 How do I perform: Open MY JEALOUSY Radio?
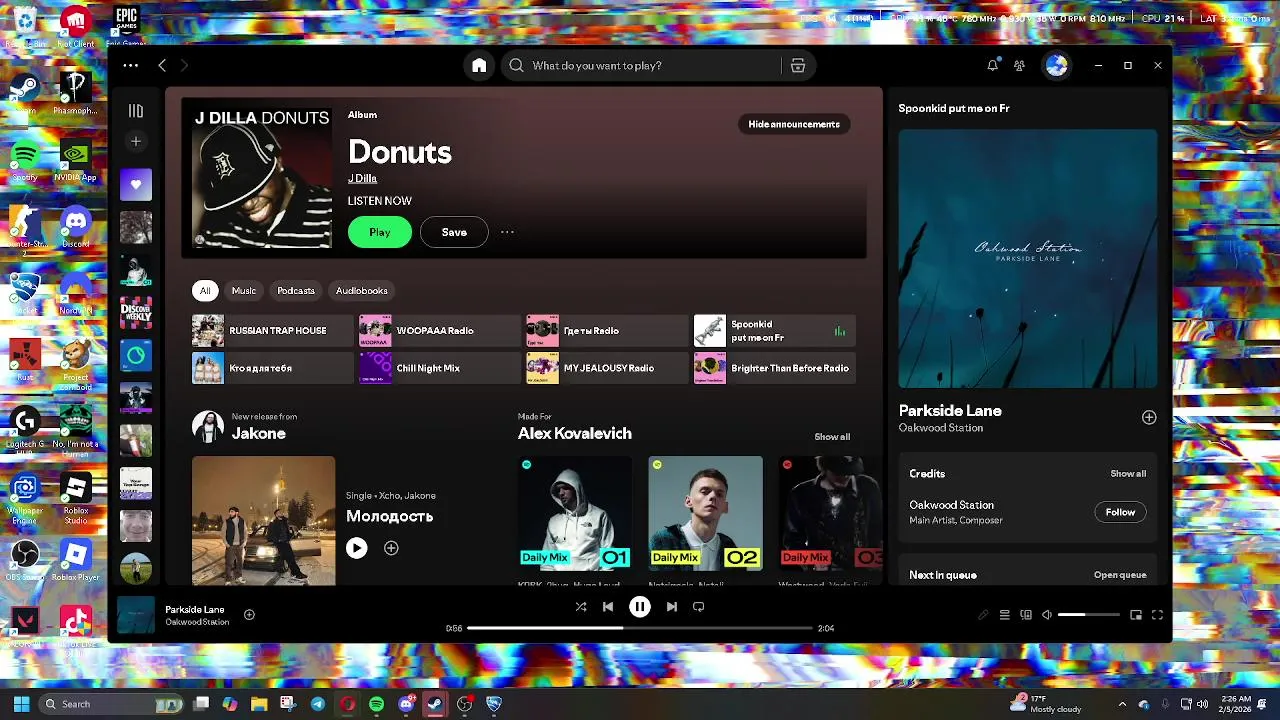click(x=607, y=368)
